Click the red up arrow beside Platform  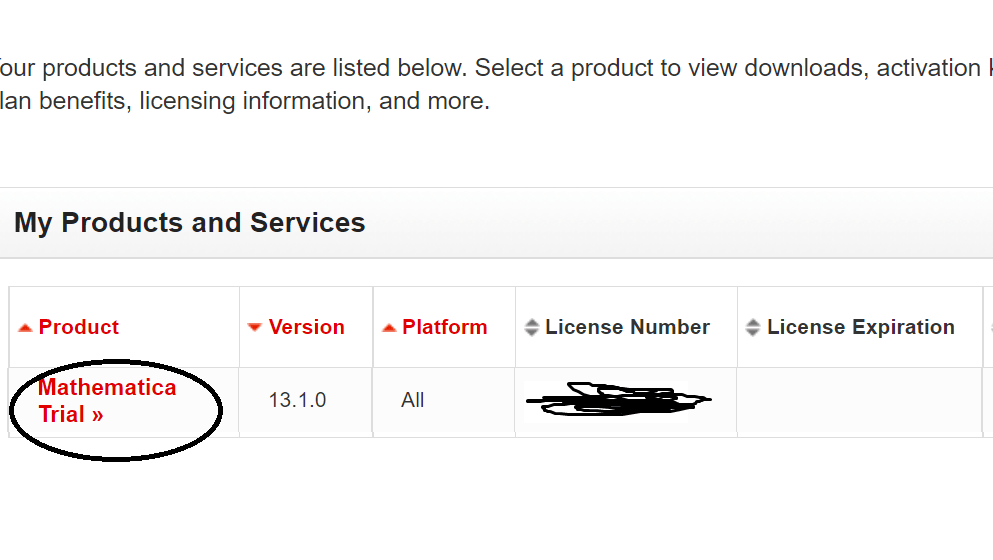(x=389, y=328)
